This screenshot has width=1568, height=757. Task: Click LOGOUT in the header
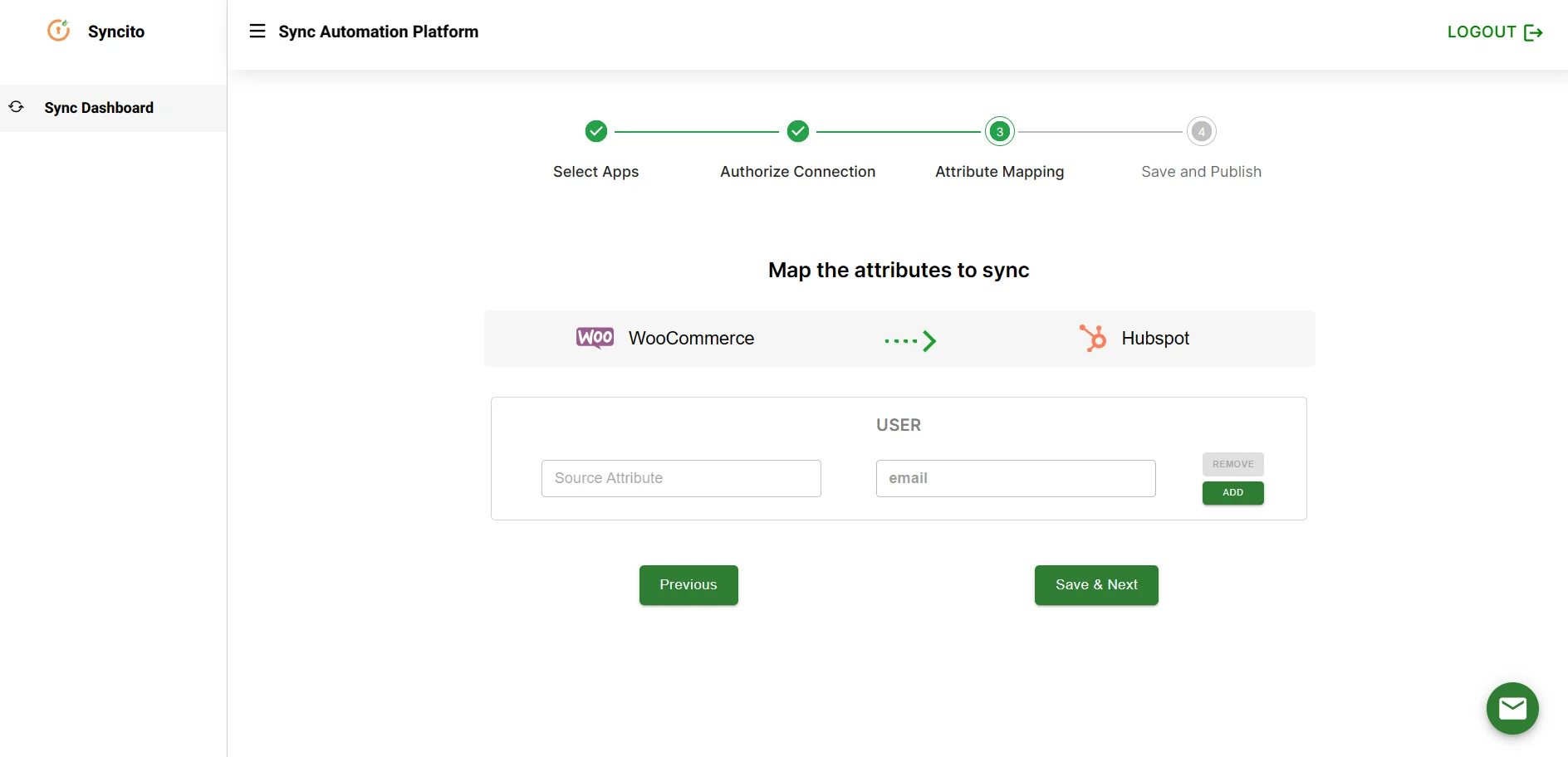tap(1482, 32)
